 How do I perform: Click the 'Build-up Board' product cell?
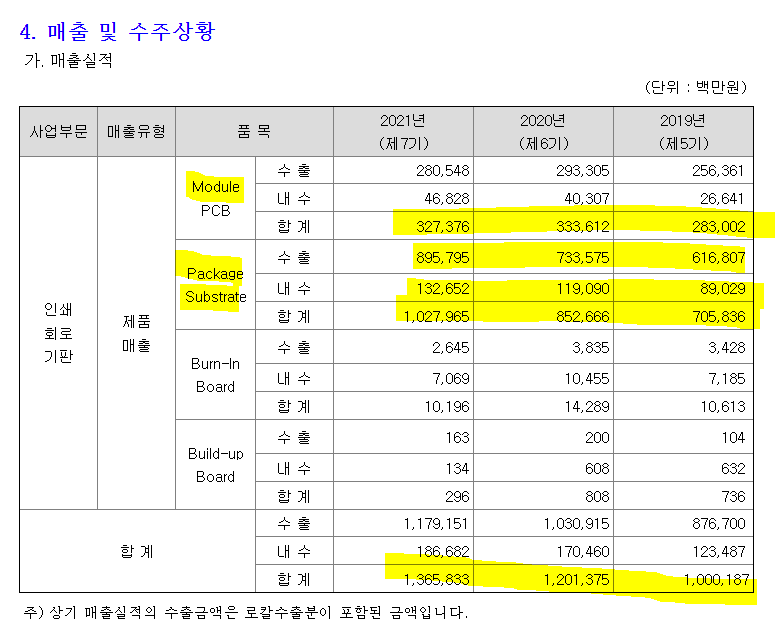[215, 465]
